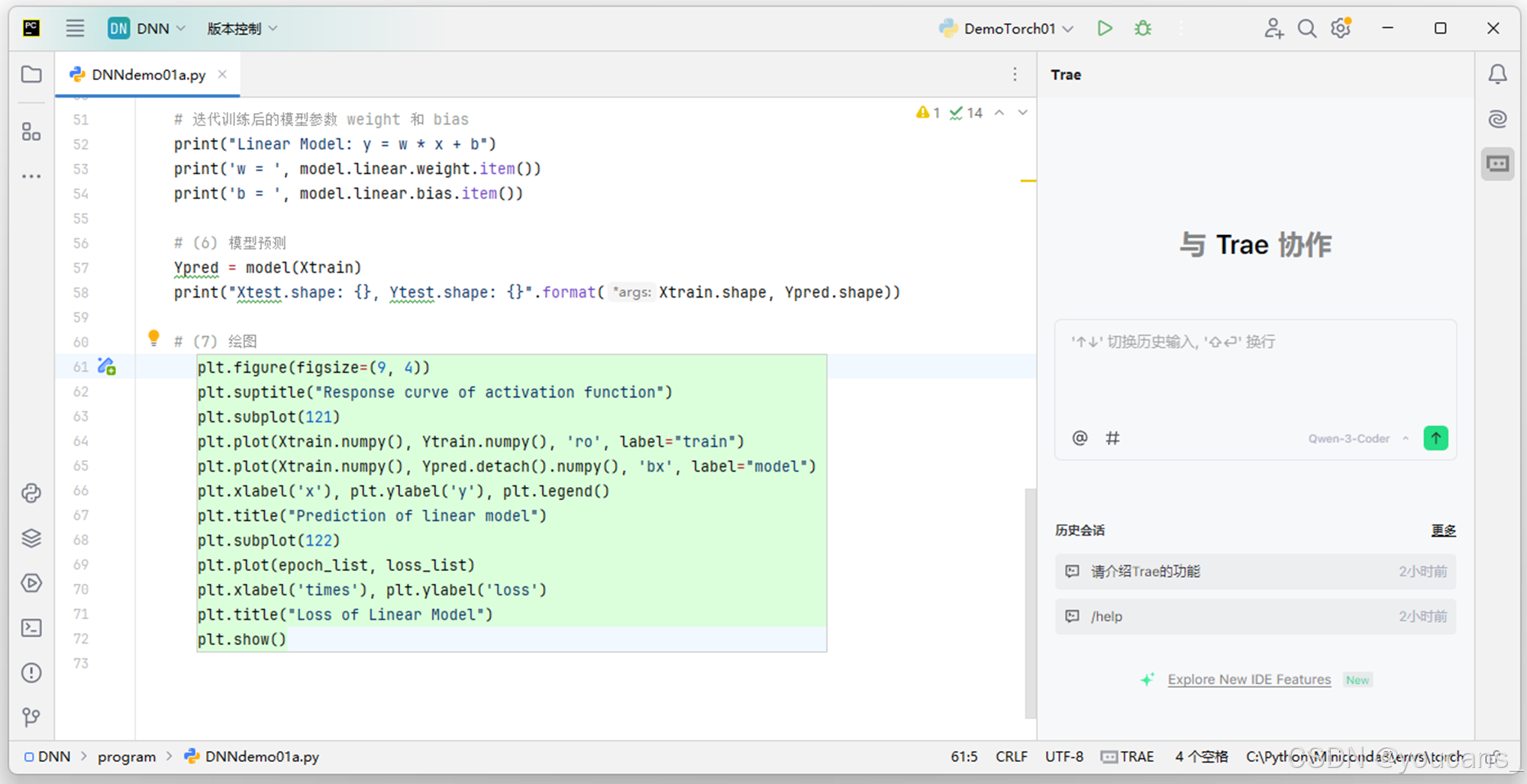Click the editor vertical scrollbar
This screenshot has width=1527, height=784.
[1030, 603]
